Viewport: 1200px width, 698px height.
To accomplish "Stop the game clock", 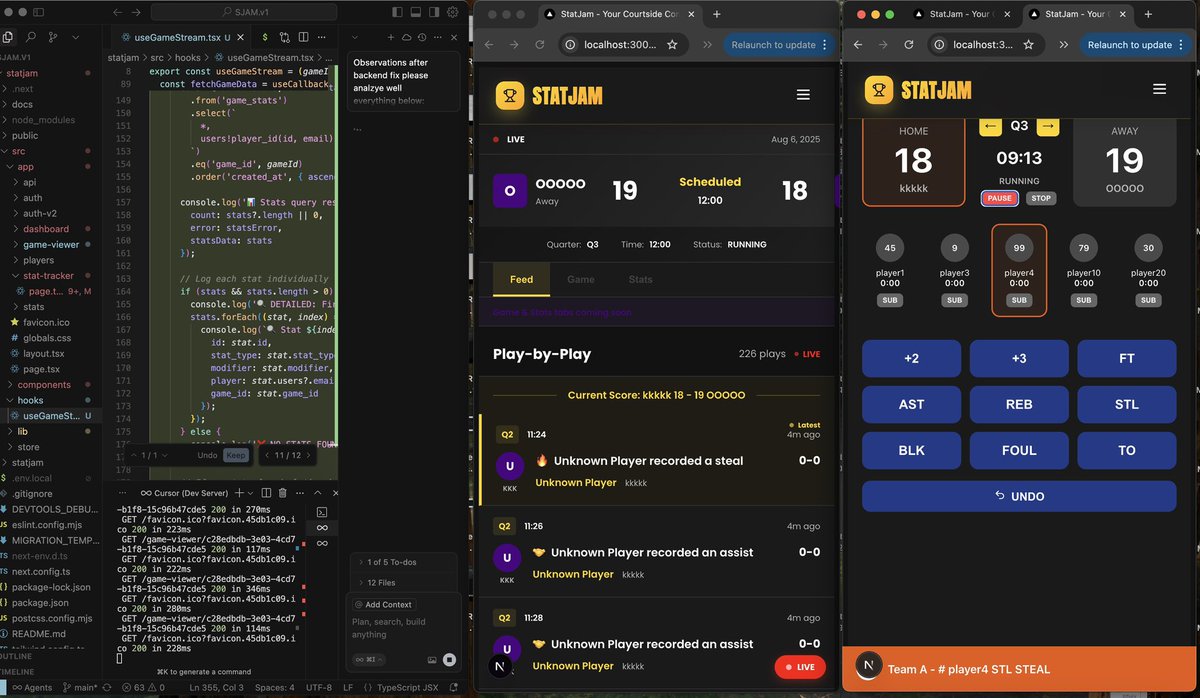I will pyautogui.click(x=1041, y=198).
